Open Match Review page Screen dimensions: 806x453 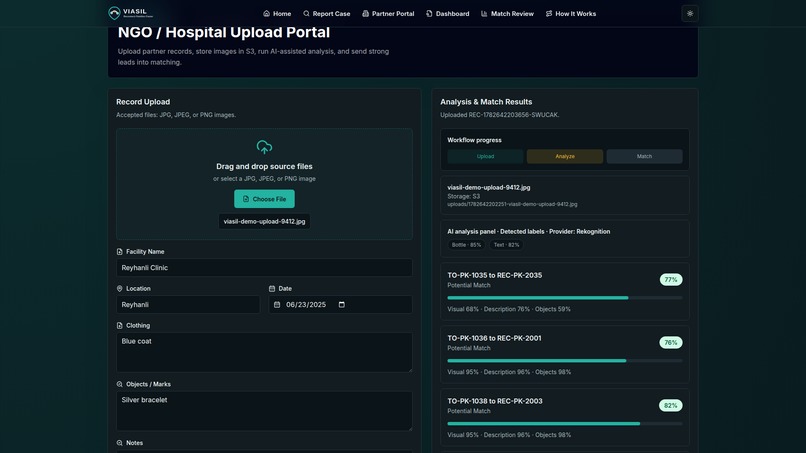tap(507, 14)
